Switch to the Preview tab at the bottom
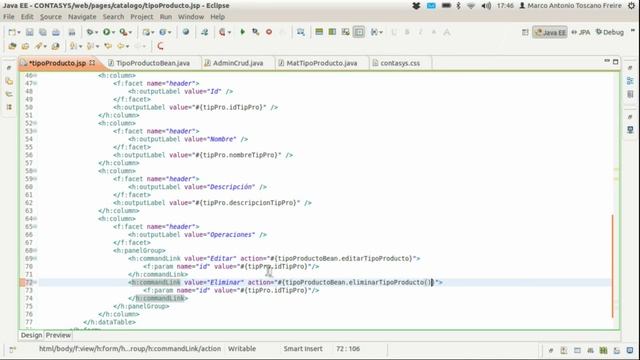 pyautogui.click(x=58, y=335)
